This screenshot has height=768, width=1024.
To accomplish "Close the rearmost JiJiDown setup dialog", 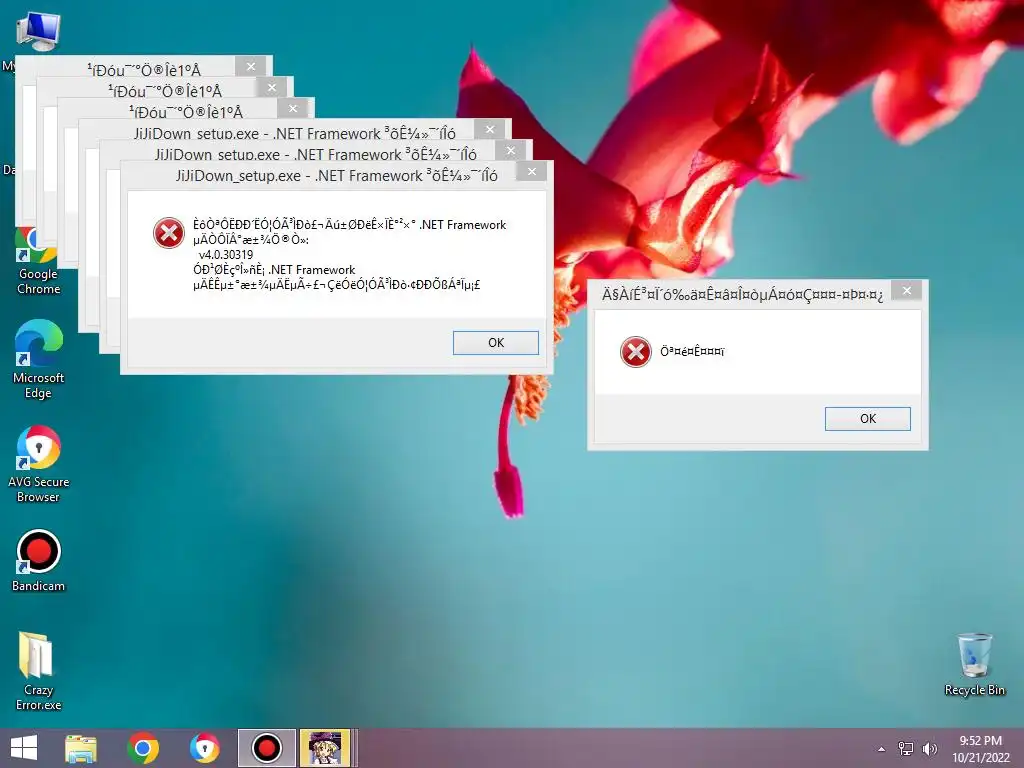I will click(490, 130).
